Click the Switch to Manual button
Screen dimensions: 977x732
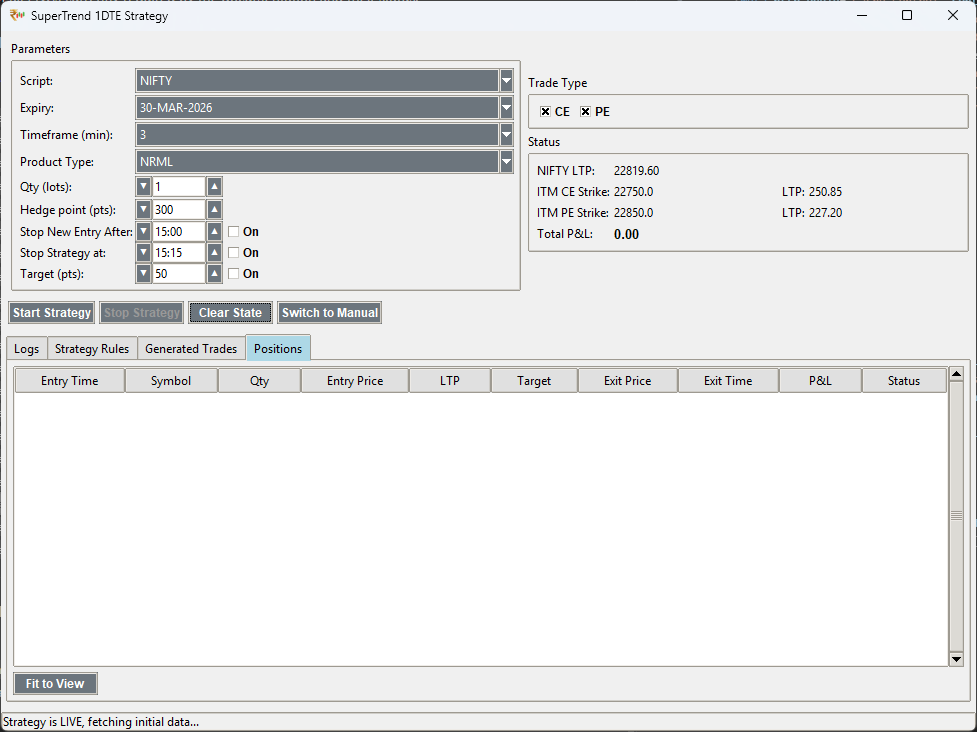pos(330,313)
